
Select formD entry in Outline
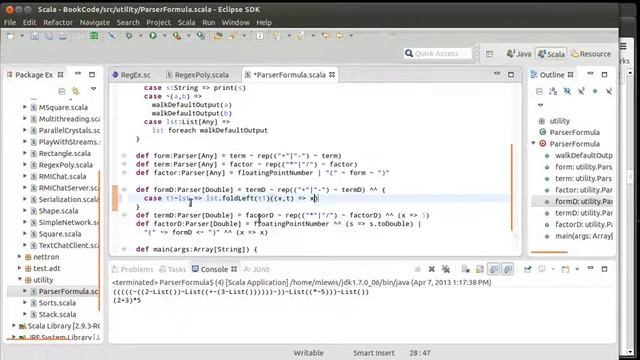(583, 201)
